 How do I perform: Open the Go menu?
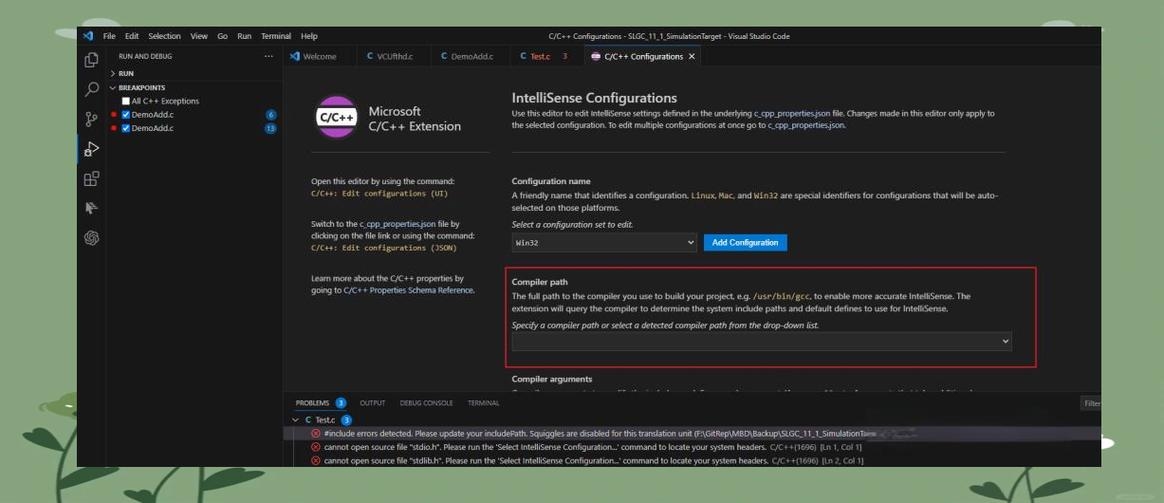(x=223, y=36)
